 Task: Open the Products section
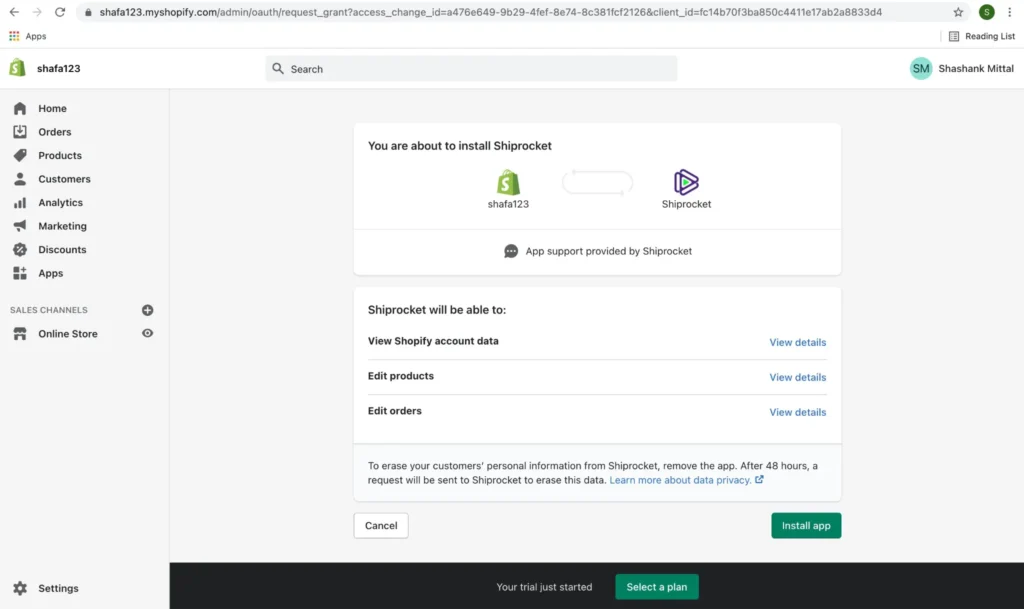[x=58, y=155]
